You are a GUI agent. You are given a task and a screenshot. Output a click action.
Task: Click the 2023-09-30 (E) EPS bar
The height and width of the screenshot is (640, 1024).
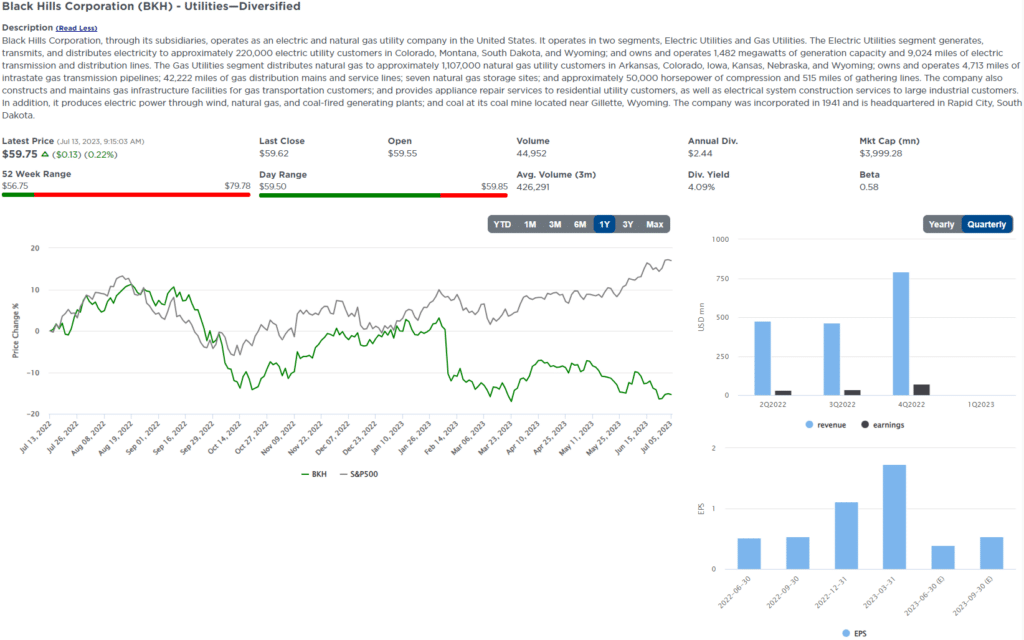click(x=991, y=552)
